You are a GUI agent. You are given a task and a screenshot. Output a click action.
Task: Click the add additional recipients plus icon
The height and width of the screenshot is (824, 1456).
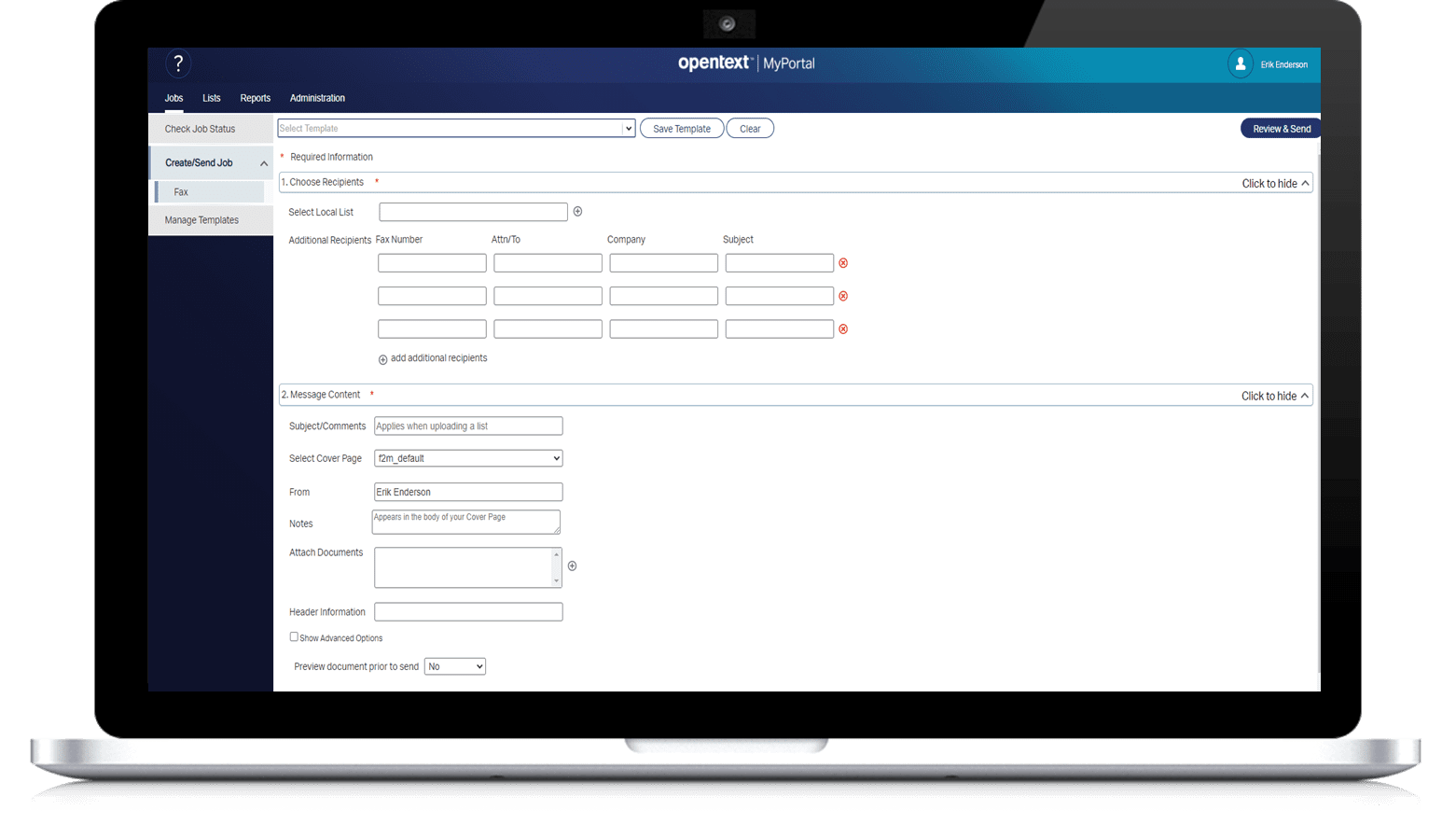(x=382, y=359)
